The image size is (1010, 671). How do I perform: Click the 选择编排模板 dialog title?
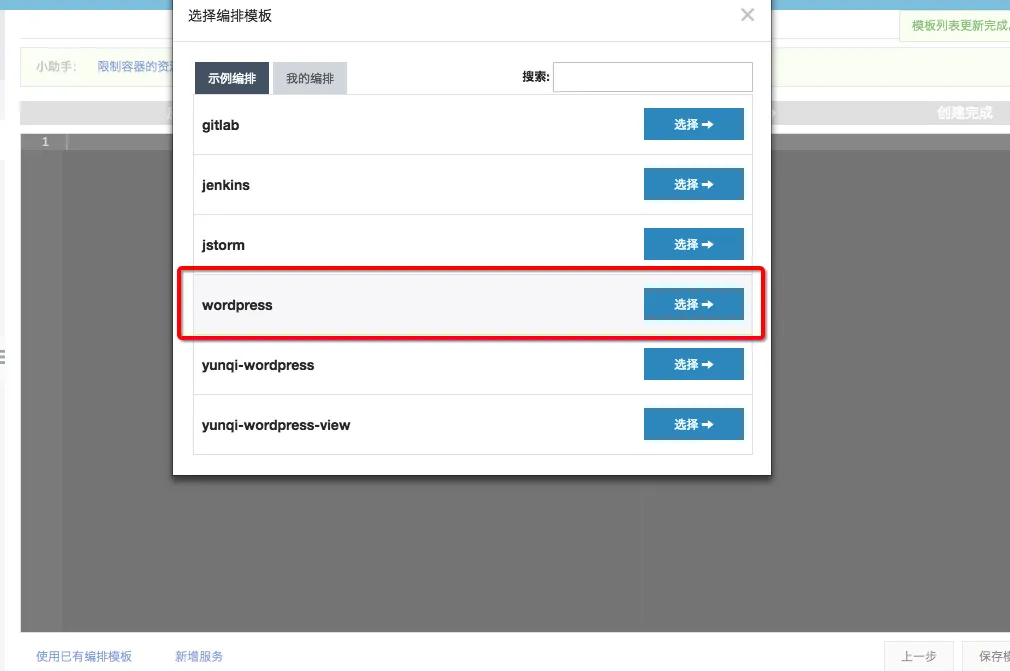point(230,15)
